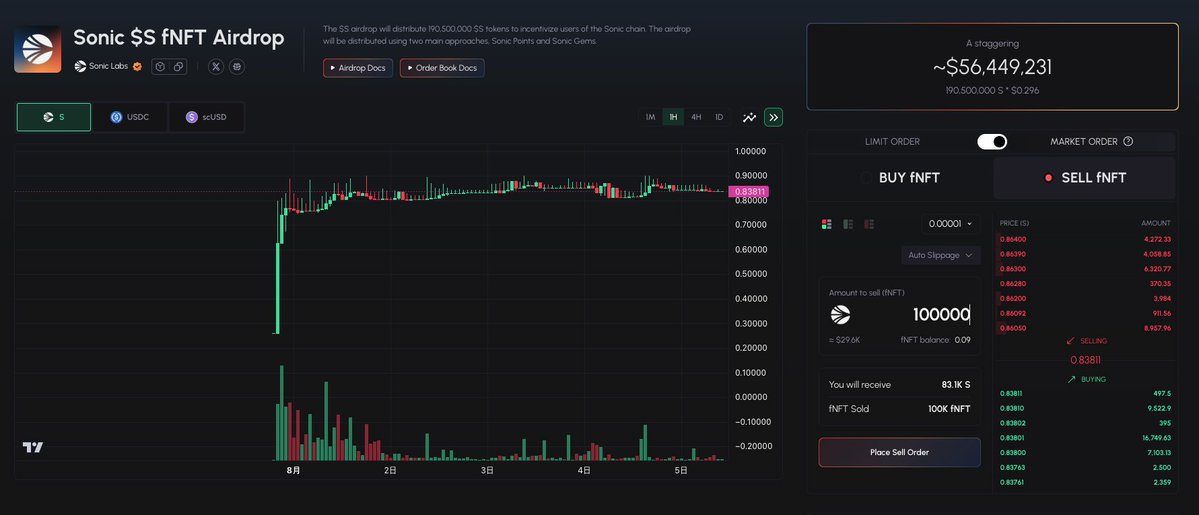Click the chart indicators line icon

[x=749, y=117]
